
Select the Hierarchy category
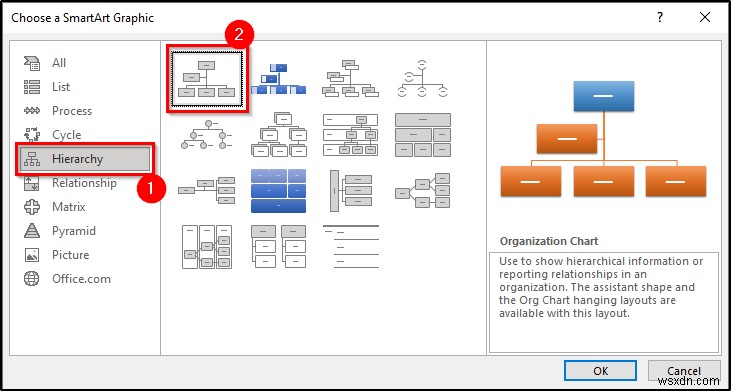pyautogui.click(x=84, y=159)
